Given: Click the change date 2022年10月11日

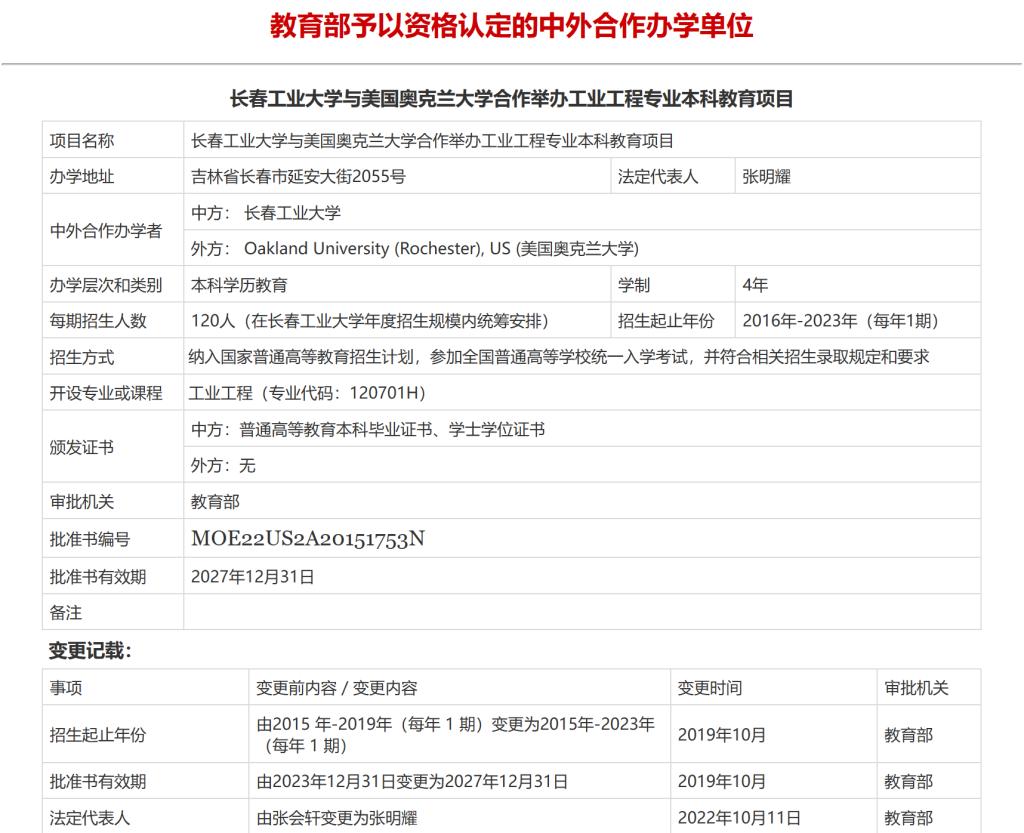Looking at the screenshot, I should point(739,818).
